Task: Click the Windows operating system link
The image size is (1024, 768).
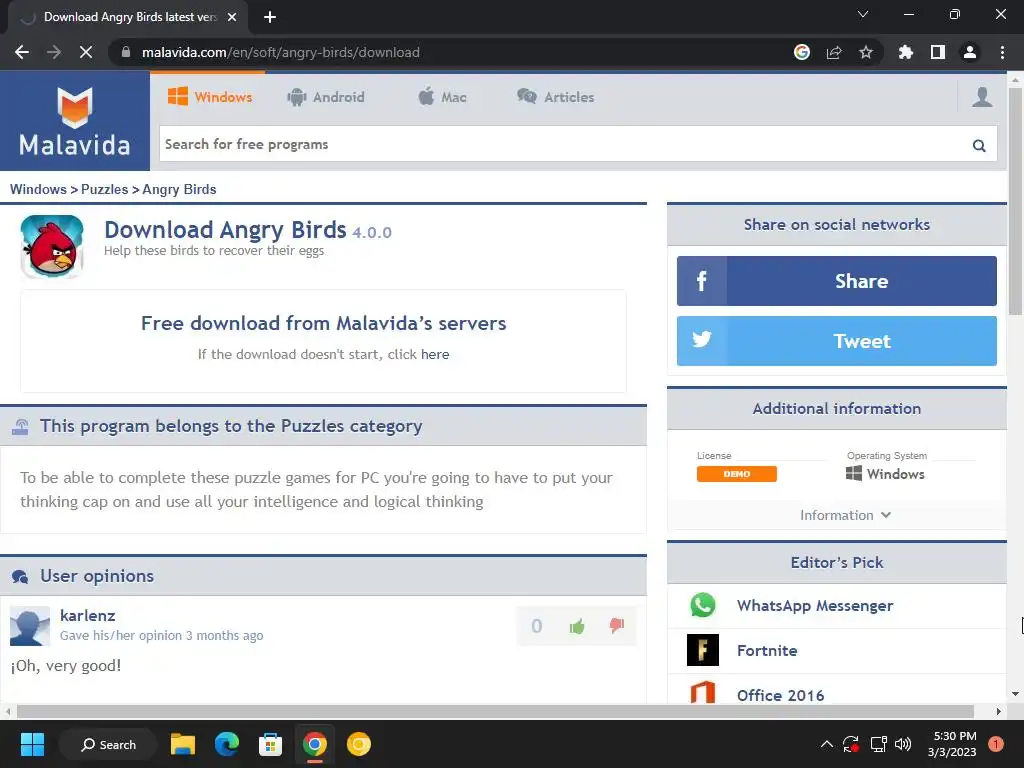Action: 885,474
